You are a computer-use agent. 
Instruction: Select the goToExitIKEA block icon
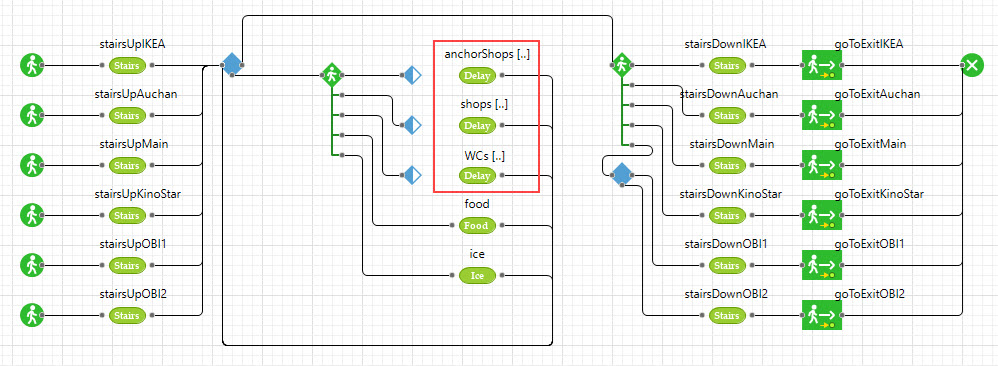tap(821, 65)
